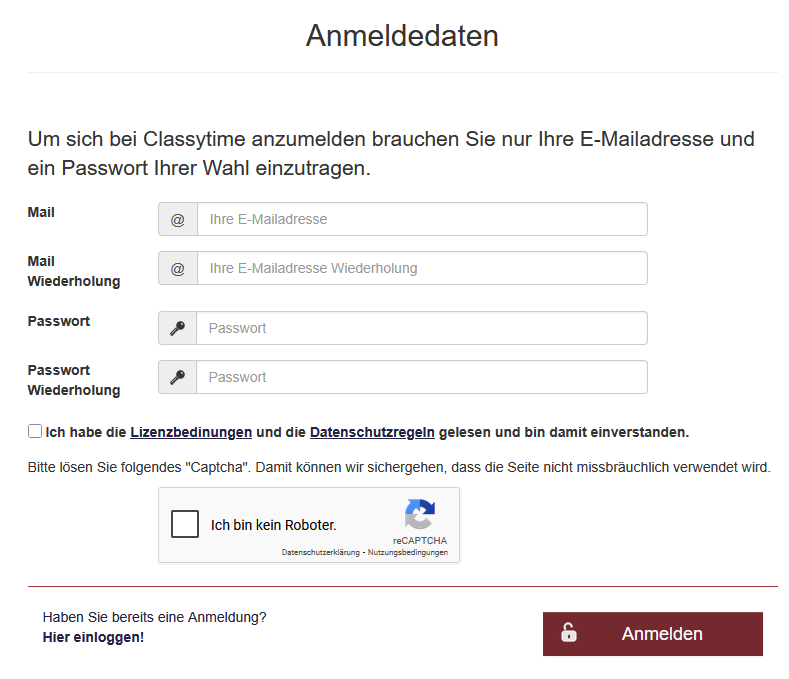Click the @ icon beside Mail Wiederholung
This screenshot has height=679, width=789.
click(177, 268)
